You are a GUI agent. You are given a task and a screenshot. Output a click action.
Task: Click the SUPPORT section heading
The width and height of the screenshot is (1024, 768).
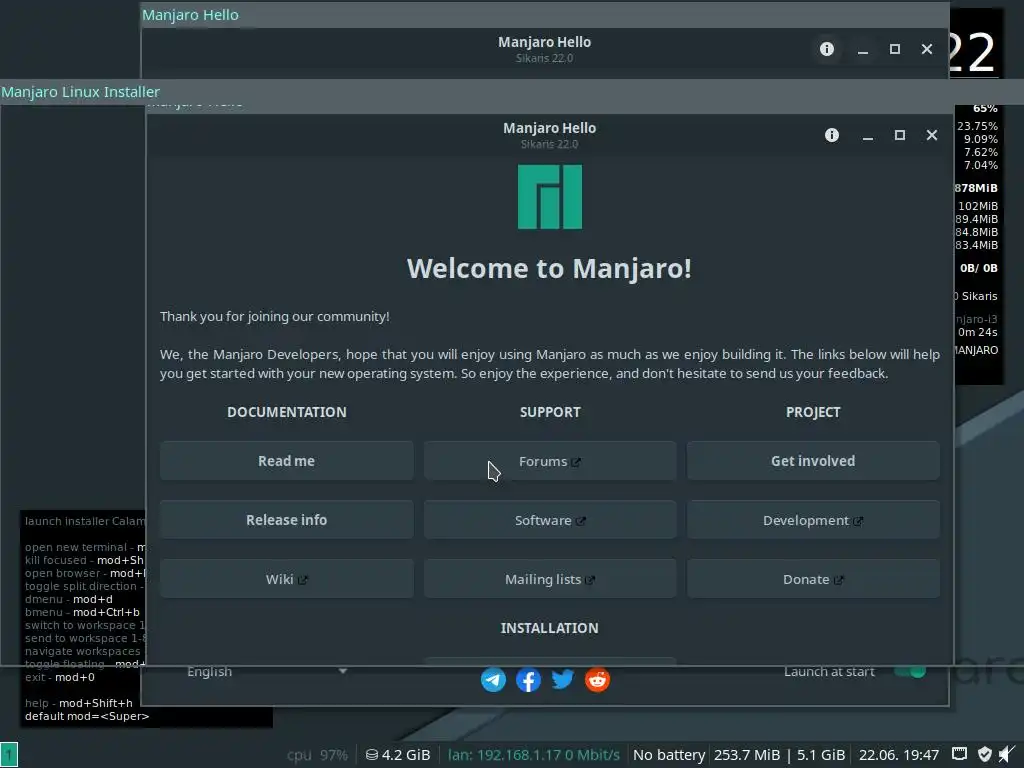(x=550, y=412)
